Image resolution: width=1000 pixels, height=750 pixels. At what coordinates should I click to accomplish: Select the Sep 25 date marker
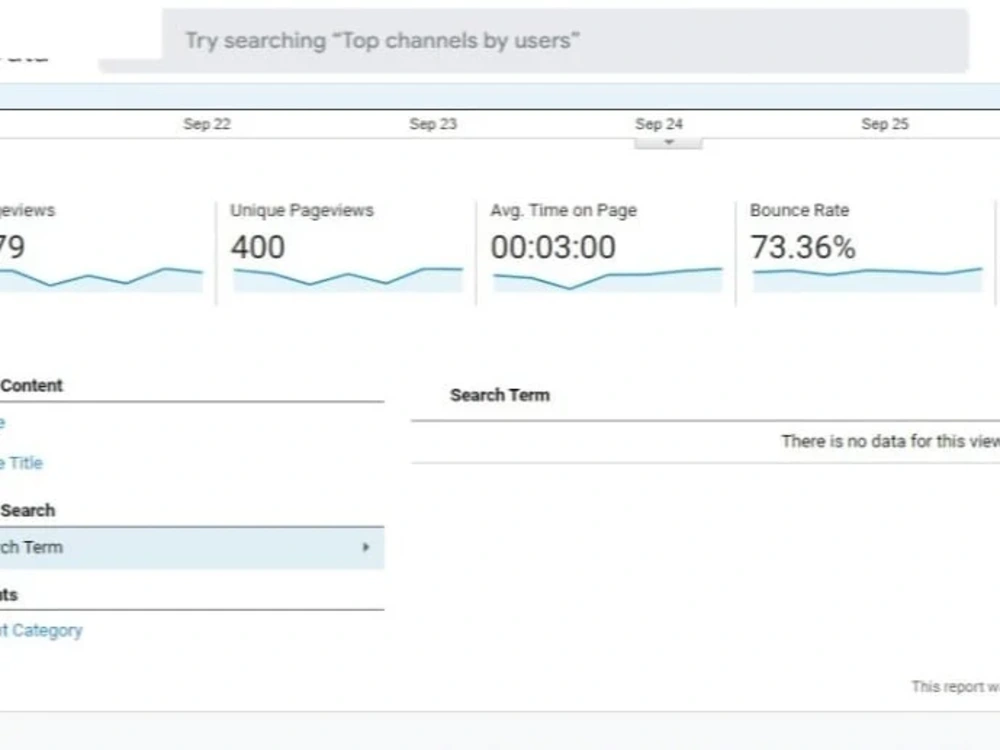885,124
